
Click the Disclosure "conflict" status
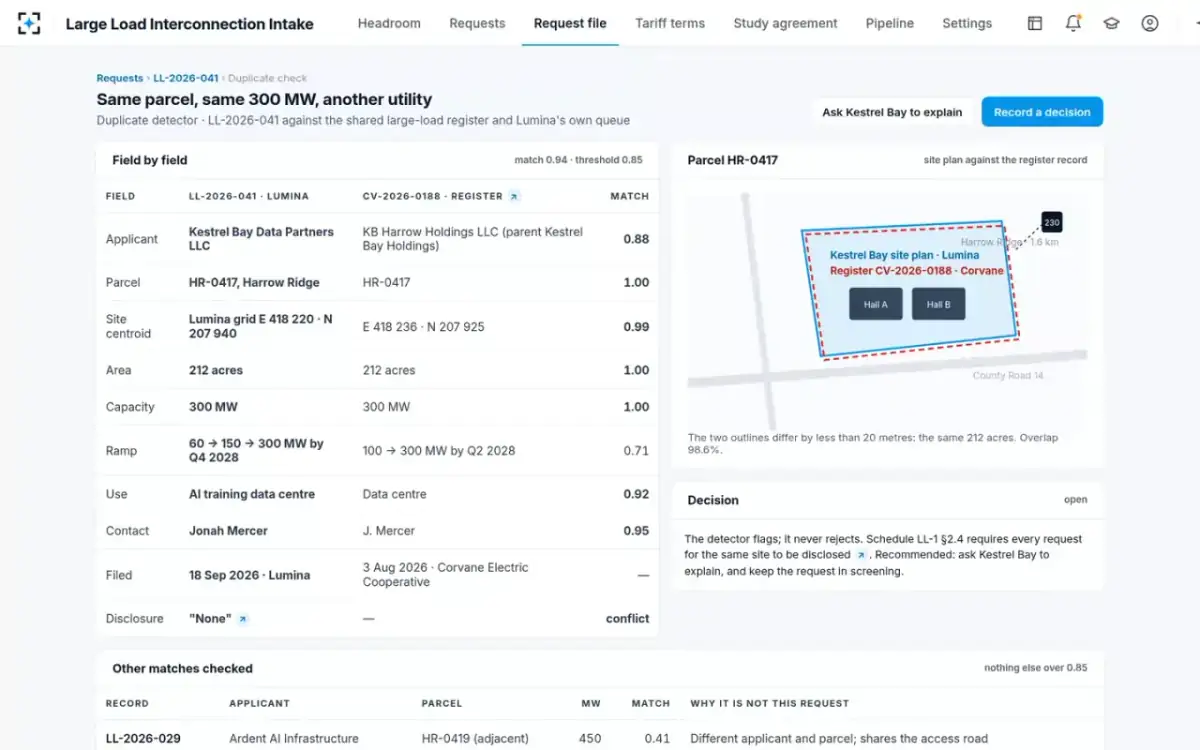pyautogui.click(x=627, y=619)
